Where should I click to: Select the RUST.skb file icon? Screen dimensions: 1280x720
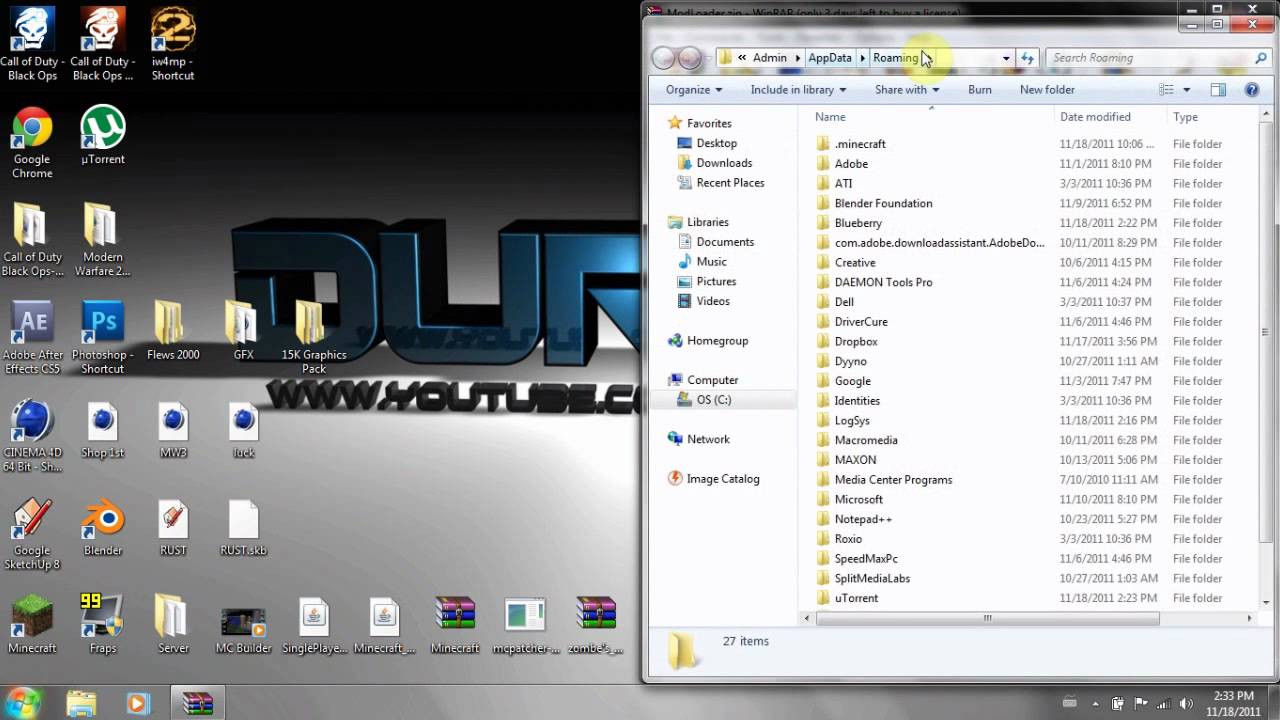point(243,528)
